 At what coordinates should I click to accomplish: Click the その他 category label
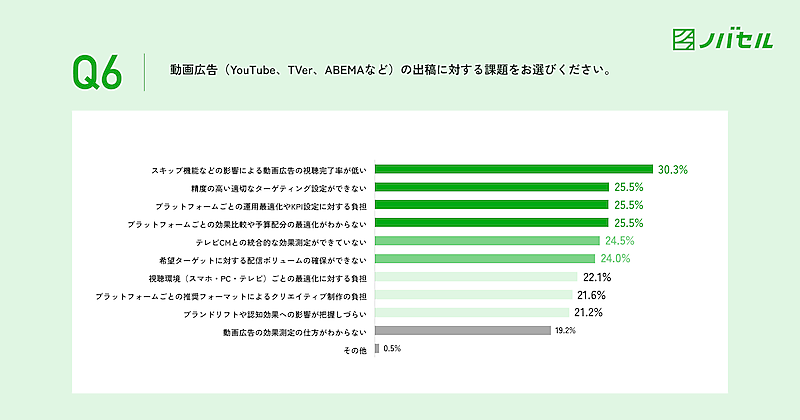click(355, 349)
